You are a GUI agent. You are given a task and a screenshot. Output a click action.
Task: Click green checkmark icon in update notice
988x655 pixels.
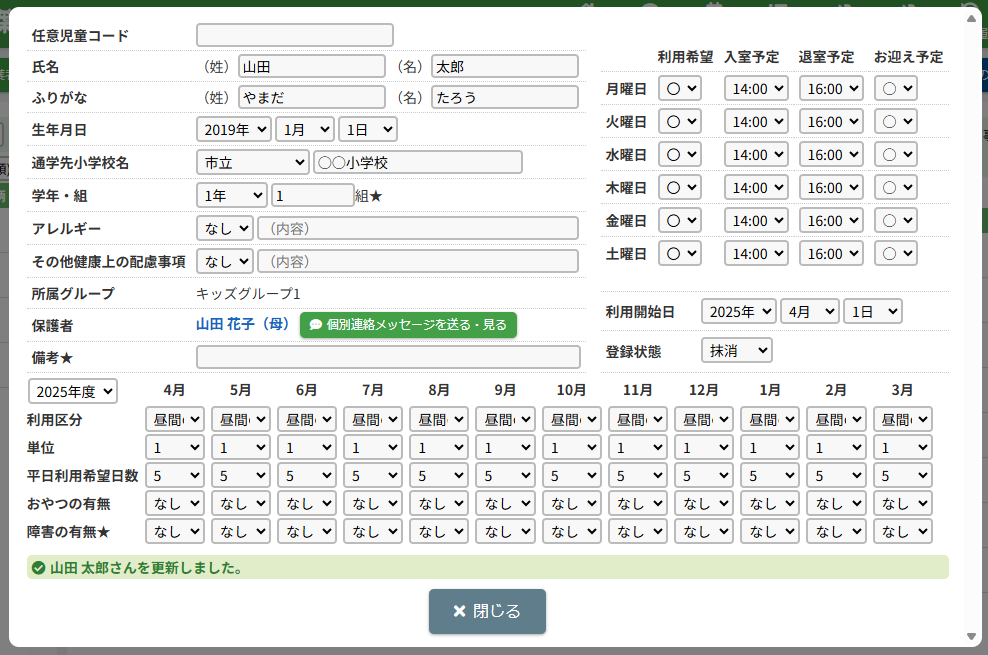point(38,568)
